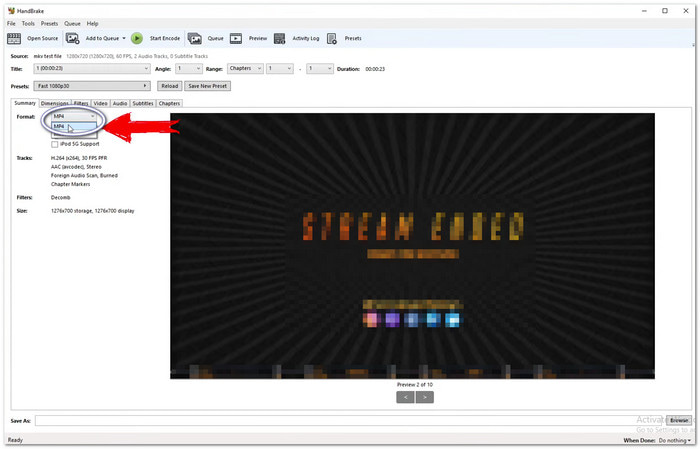This screenshot has width=700, height=449.
Task: Click 'Ready' status bar text
Action: (15, 440)
